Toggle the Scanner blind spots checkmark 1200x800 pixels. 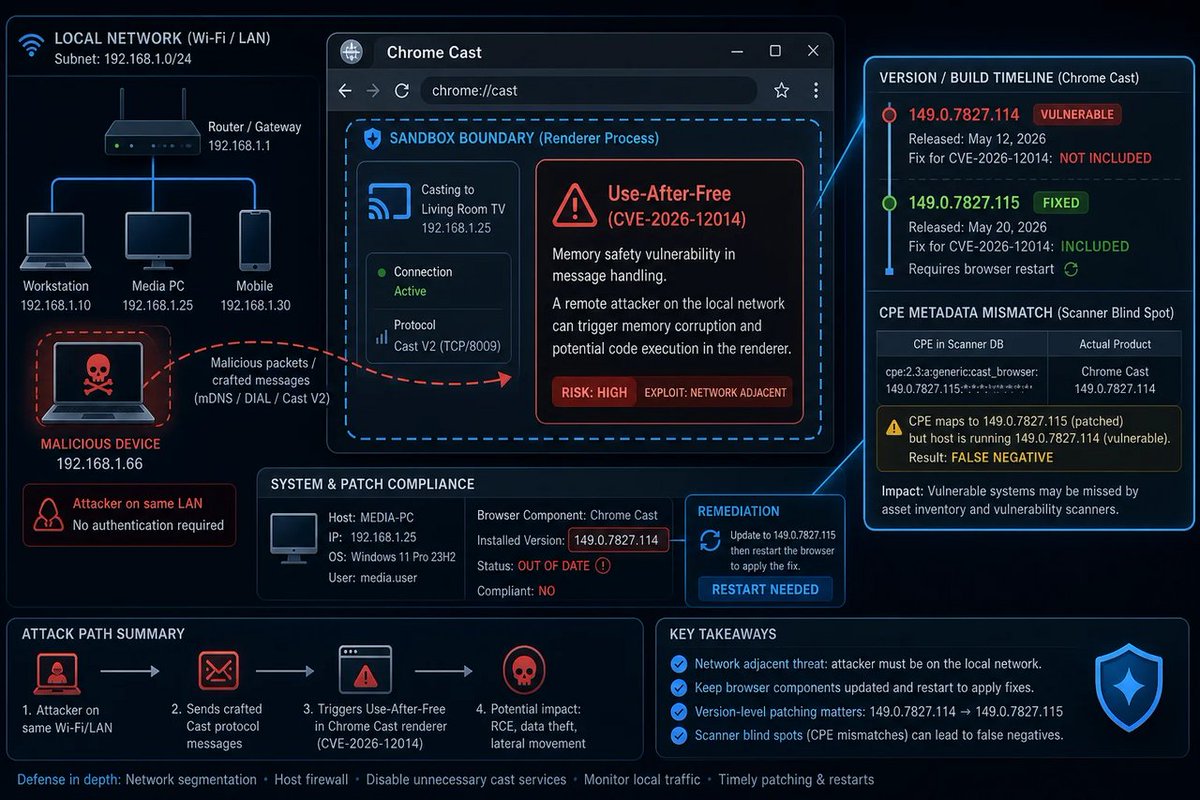(679, 735)
